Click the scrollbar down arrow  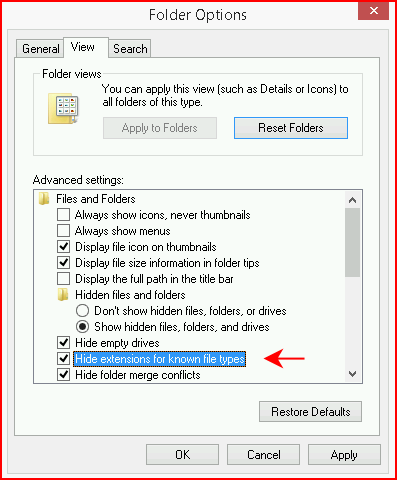[352, 374]
